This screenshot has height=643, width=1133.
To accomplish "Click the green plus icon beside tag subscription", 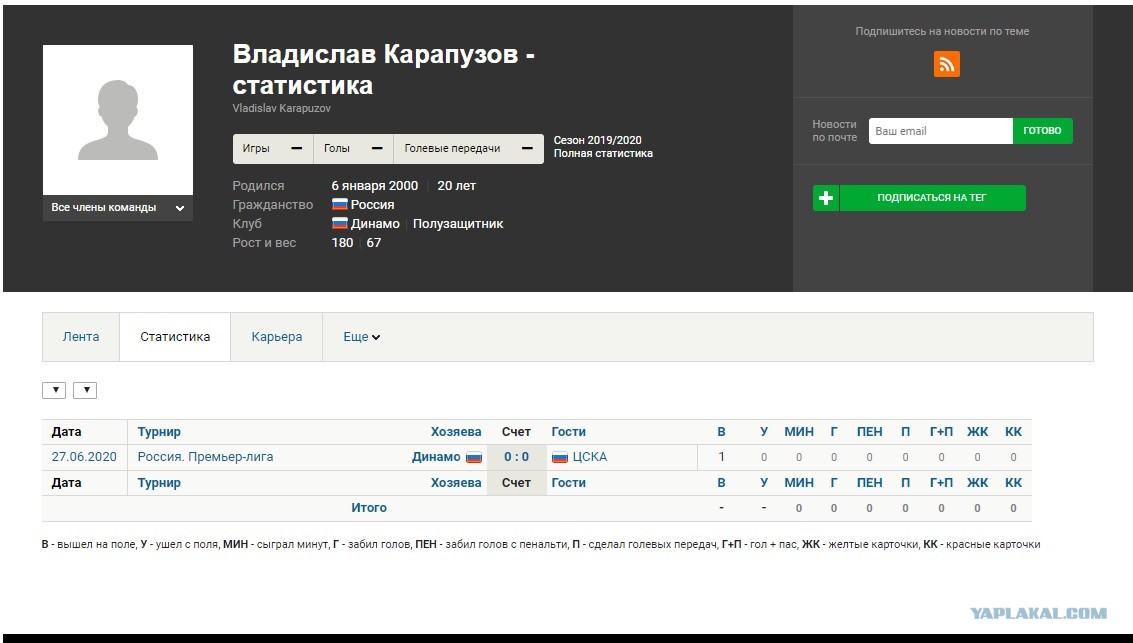I will coord(826,198).
